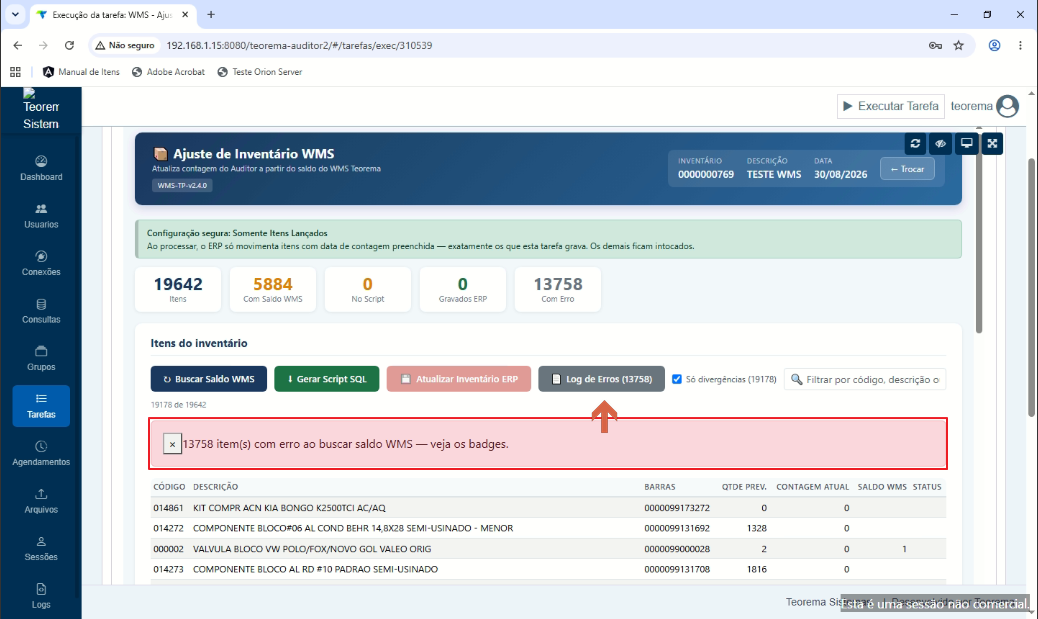Open the Dashboard sidebar item

click(41, 168)
